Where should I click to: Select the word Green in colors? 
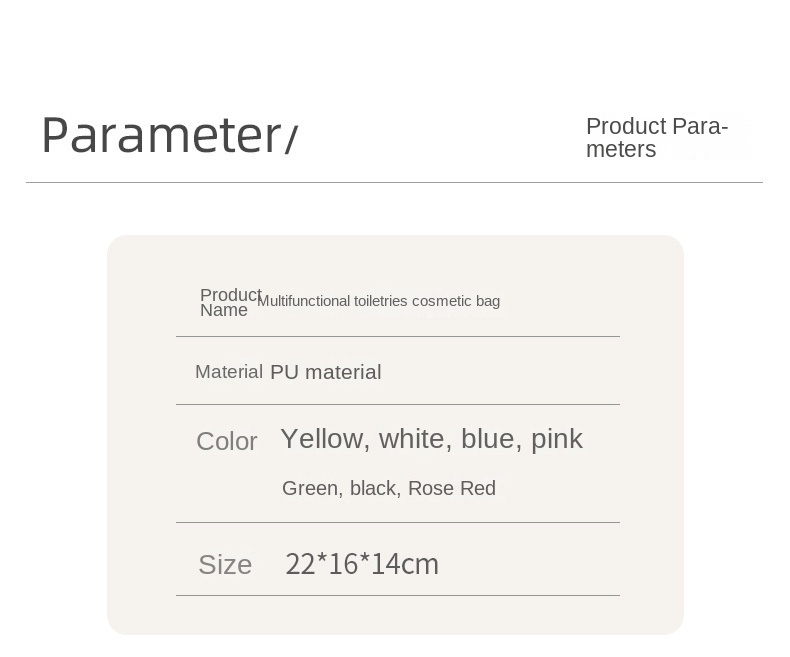[x=310, y=488]
